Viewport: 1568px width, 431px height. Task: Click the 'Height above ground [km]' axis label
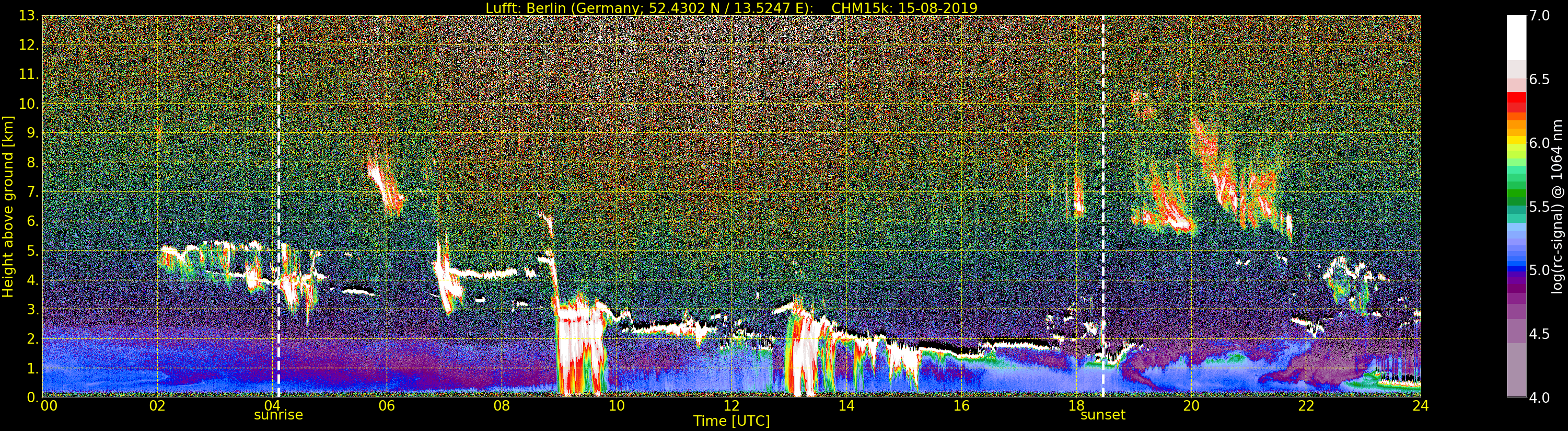tap(8, 207)
